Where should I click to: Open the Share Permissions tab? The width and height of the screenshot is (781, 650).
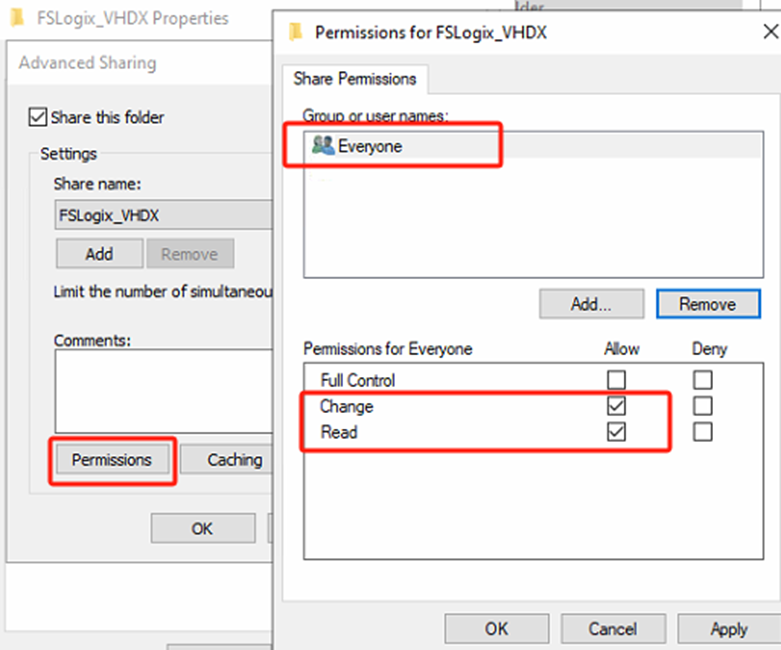(x=355, y=79)
